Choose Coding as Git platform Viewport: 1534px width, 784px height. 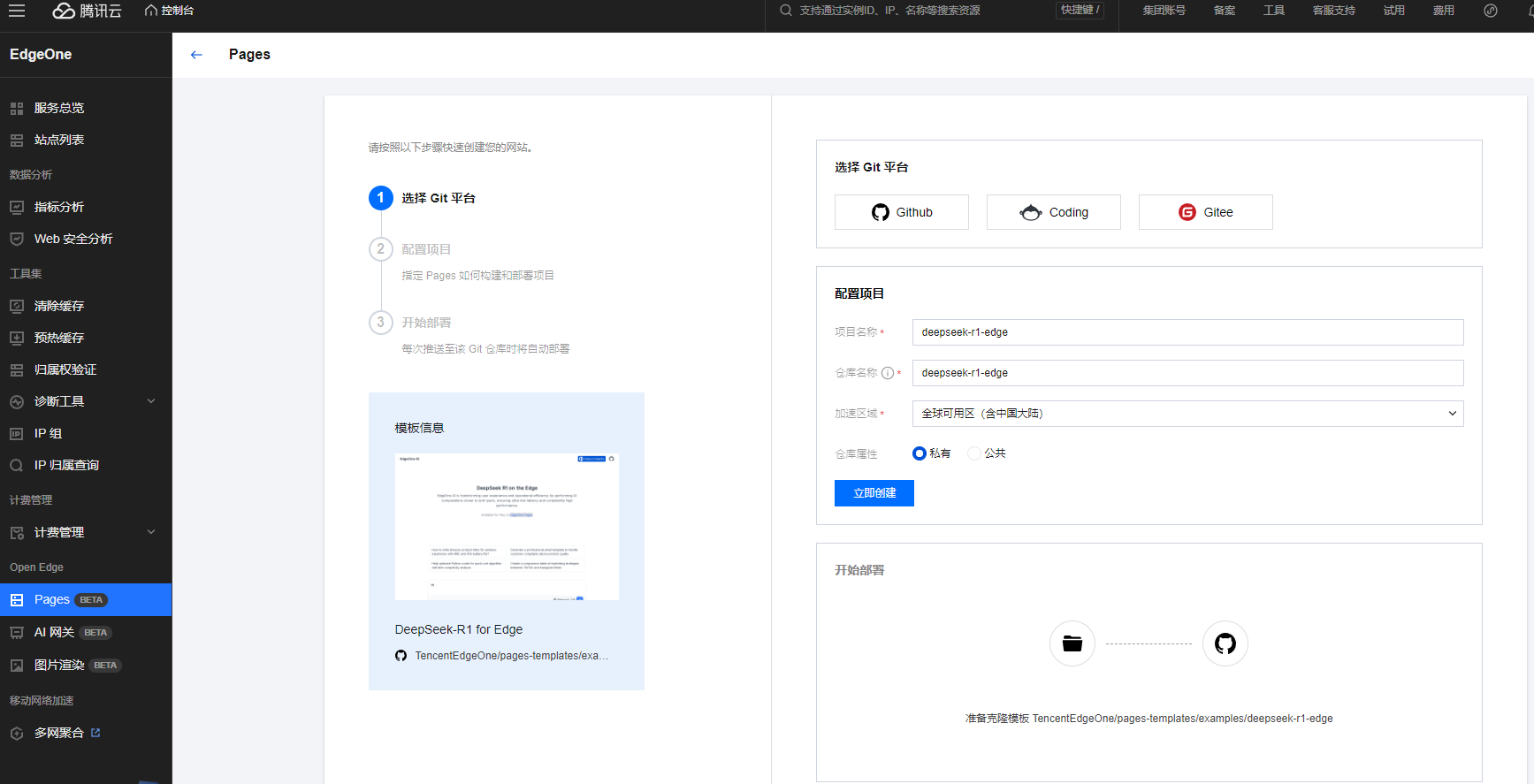pos(1054,212)
